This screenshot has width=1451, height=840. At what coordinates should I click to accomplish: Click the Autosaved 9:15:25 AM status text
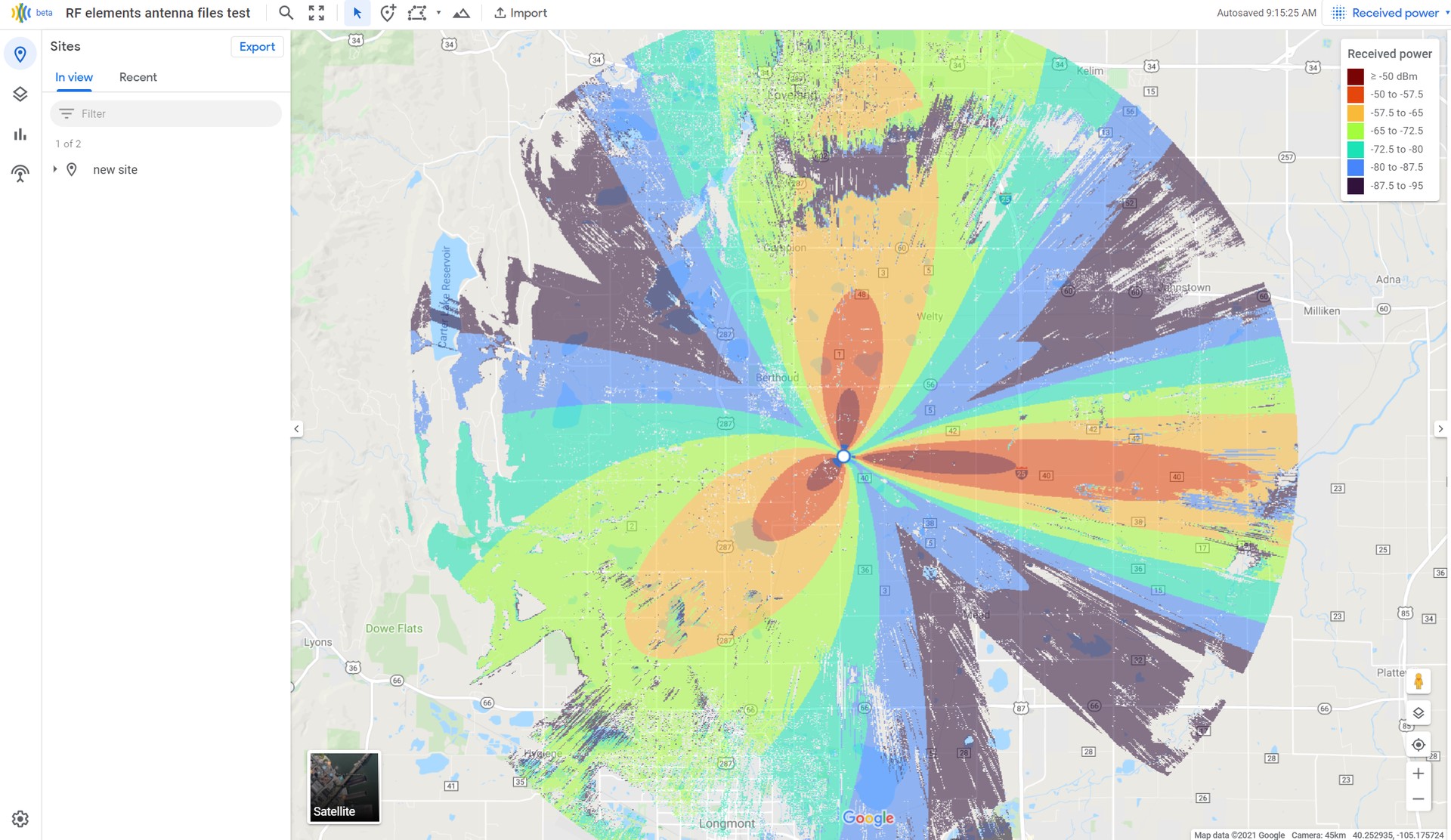1267,13
